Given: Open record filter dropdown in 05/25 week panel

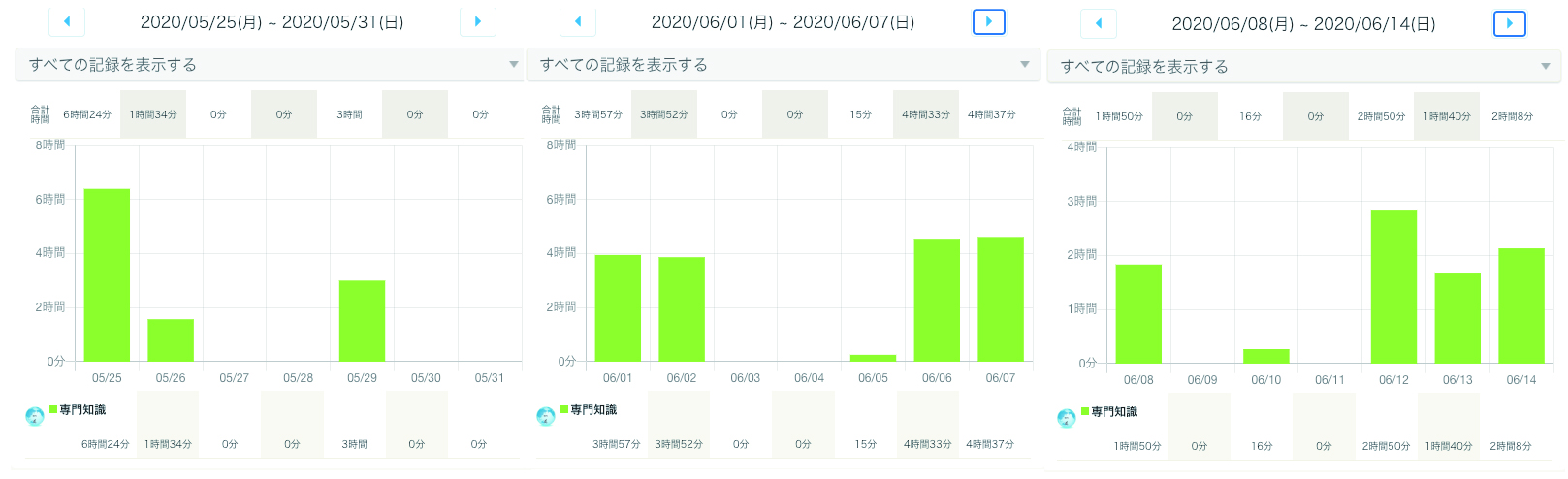Looking at the screenshot, I should (270, 65).
